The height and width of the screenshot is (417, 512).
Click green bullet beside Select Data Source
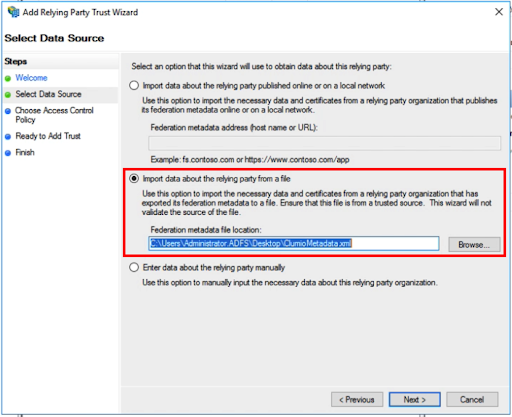coord(8,95)
